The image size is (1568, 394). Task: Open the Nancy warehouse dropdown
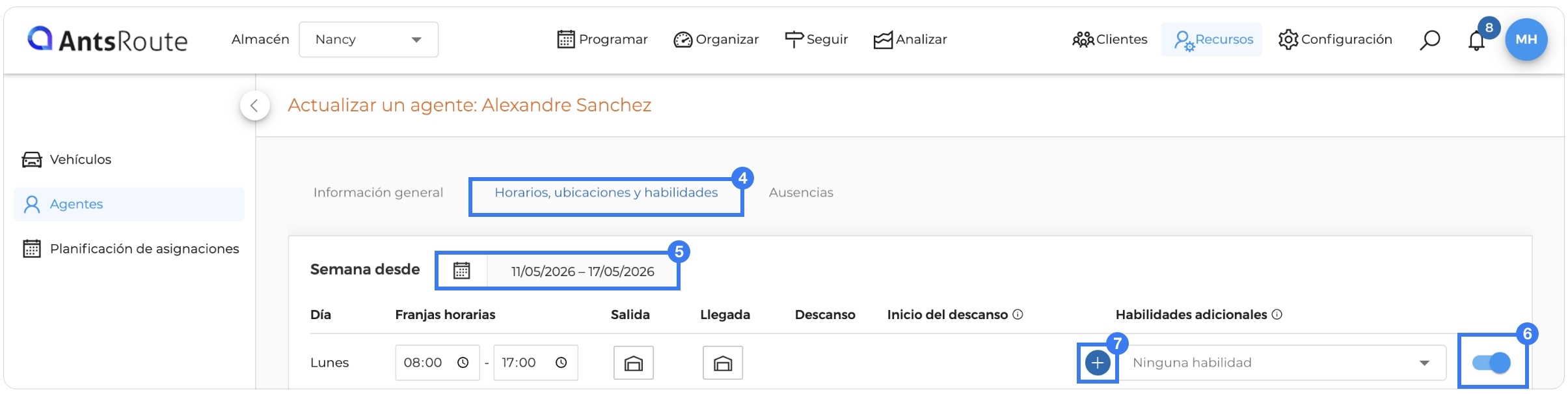coord(368,40)
